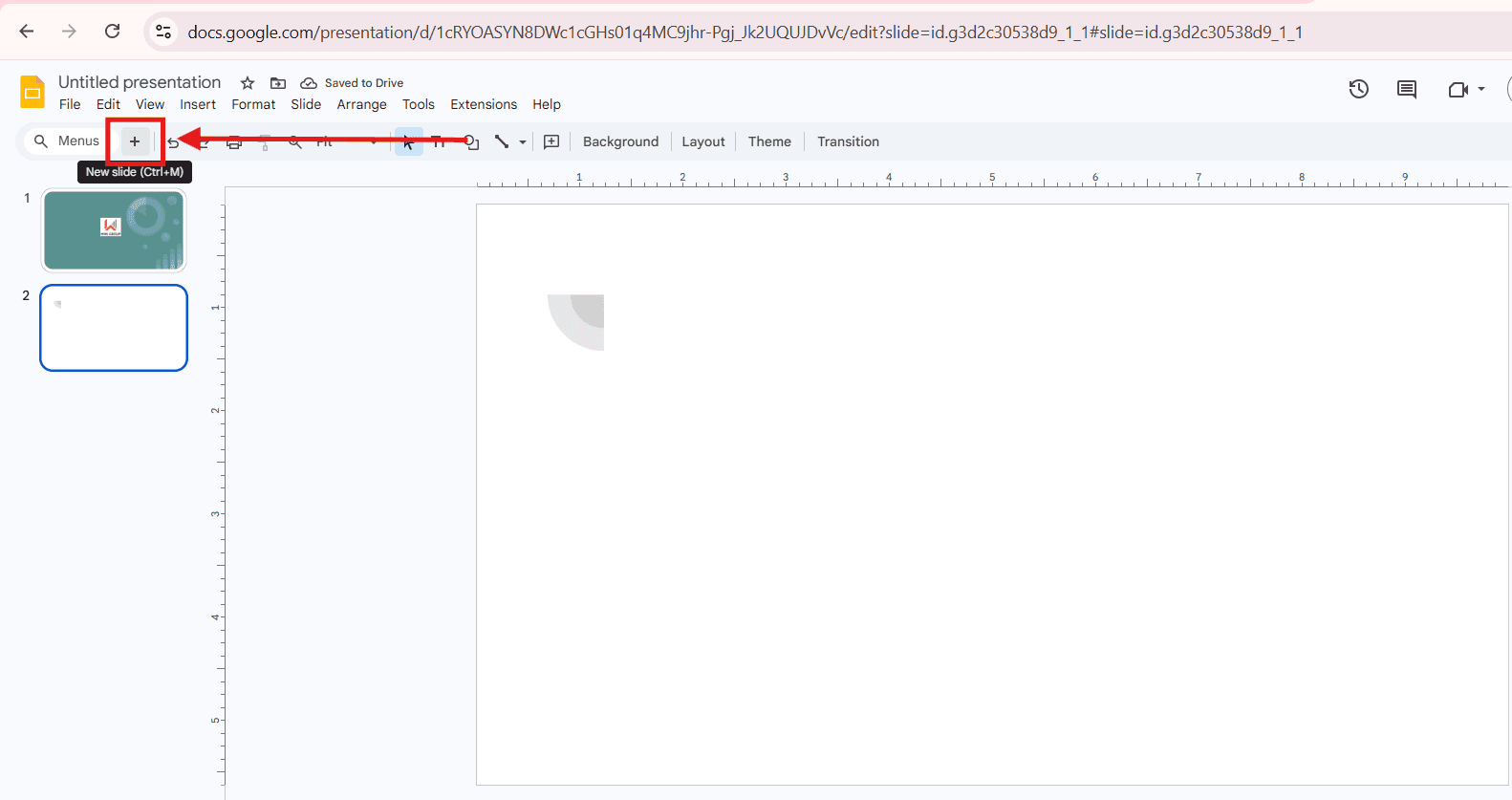The width and height of the screenshot is (1512, 800).
Task: Reload the browser page
Action: pos(112,32)
